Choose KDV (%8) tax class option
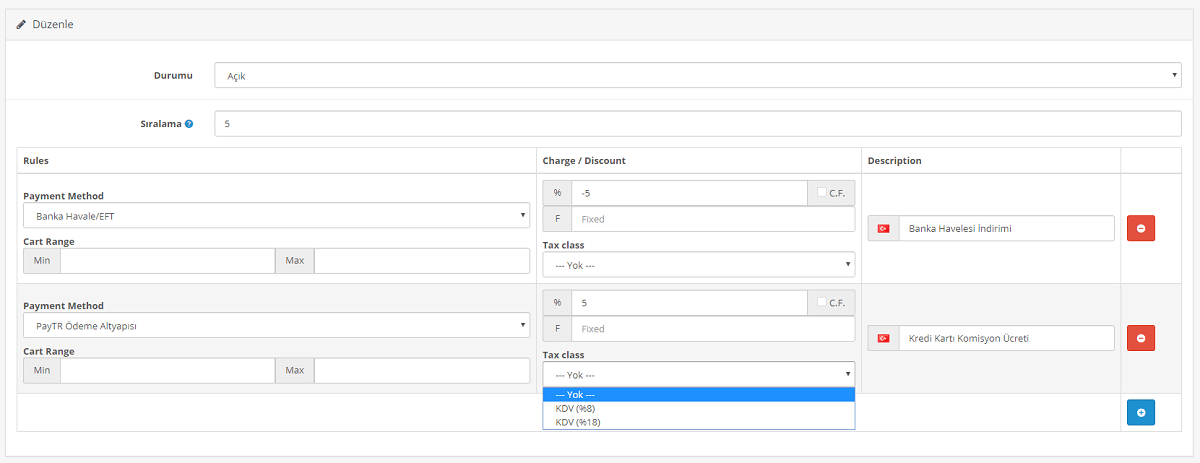The width and height of the screenshot is (1200, 463). point(699,408)
